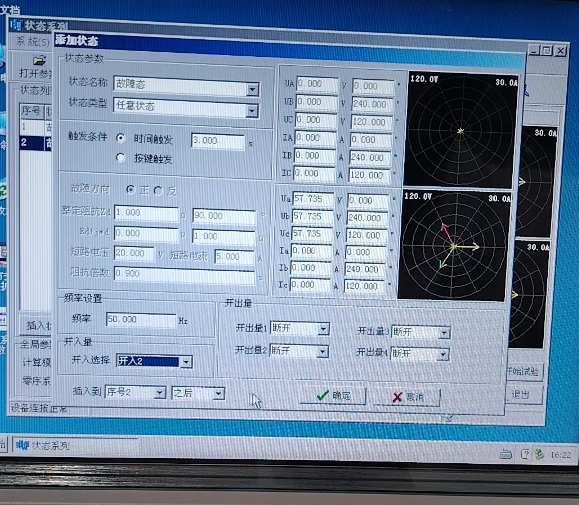Open the 系统(S) menu
579x505 pixels.
(x=32, y=41)
